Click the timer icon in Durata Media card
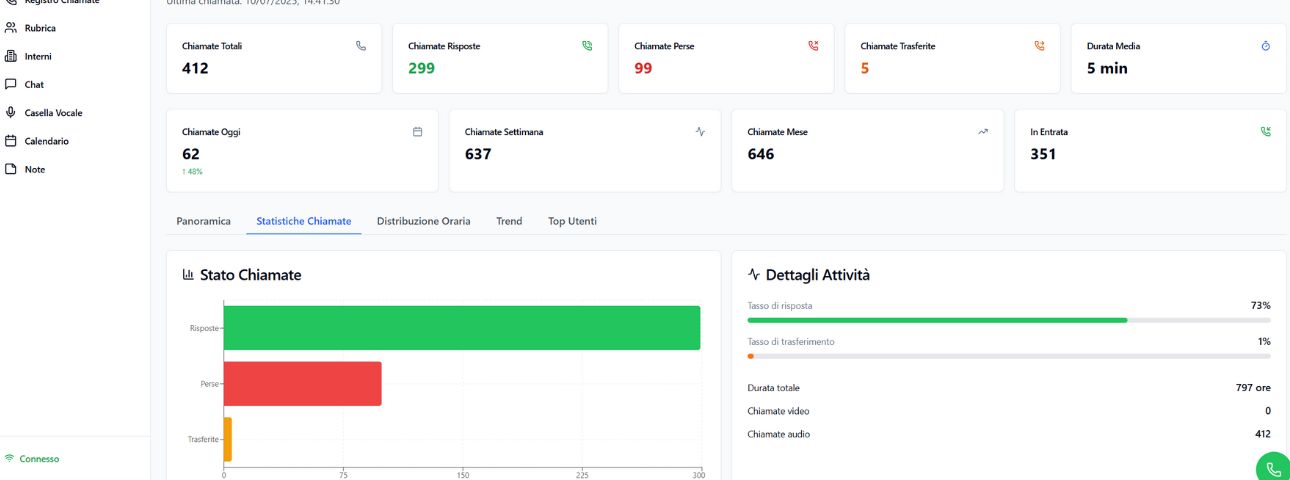The image size is (1290, 480). coord(1266,46)
